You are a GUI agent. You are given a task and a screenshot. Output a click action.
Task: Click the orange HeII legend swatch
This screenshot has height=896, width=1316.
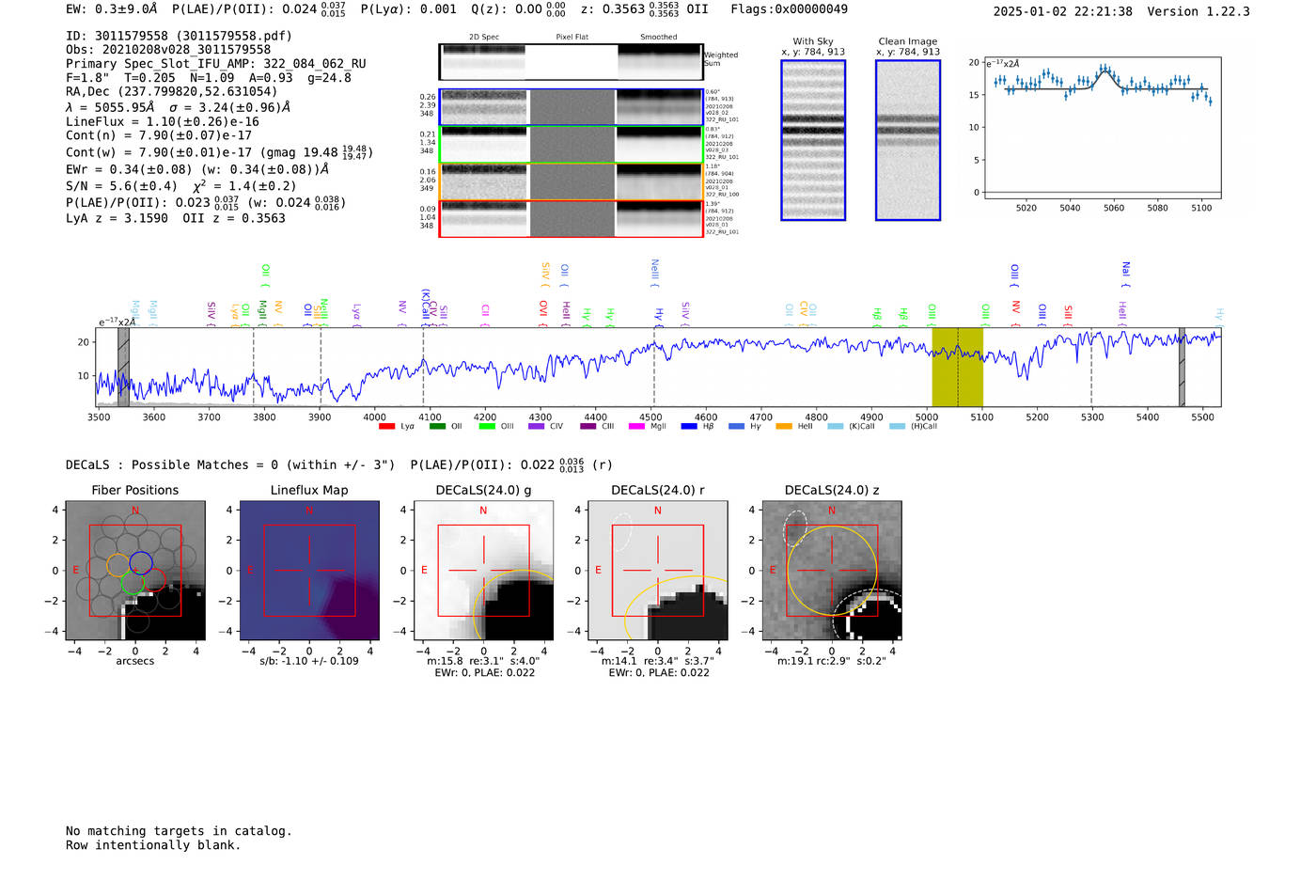784,427
